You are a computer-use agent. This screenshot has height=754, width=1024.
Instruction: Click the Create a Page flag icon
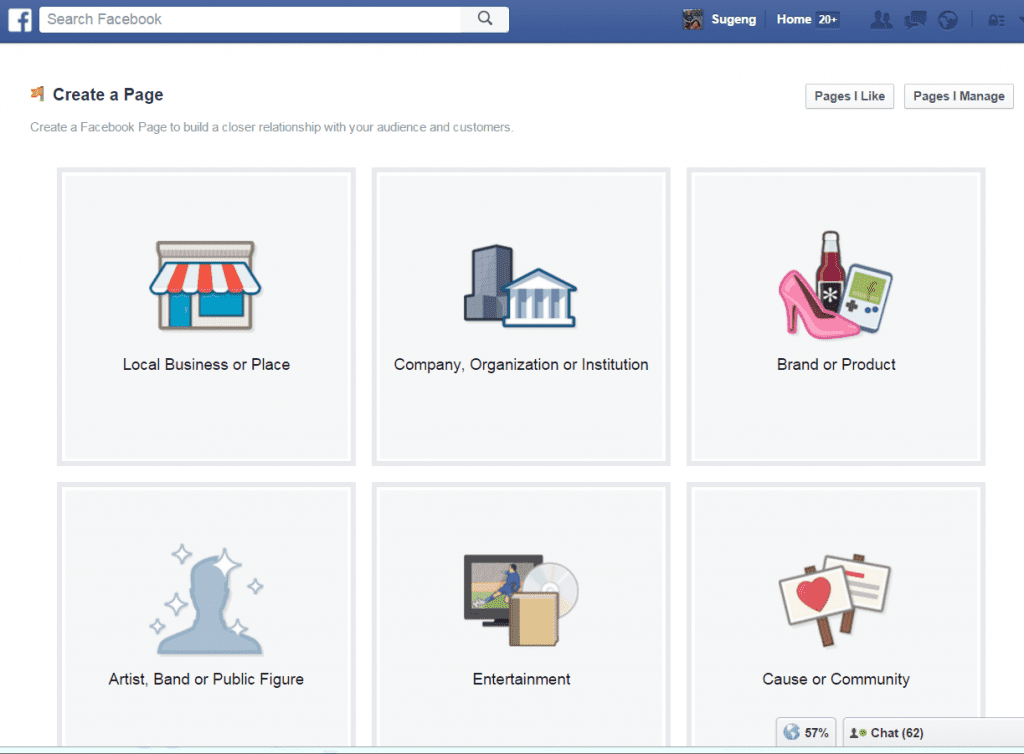click(37, 94)
